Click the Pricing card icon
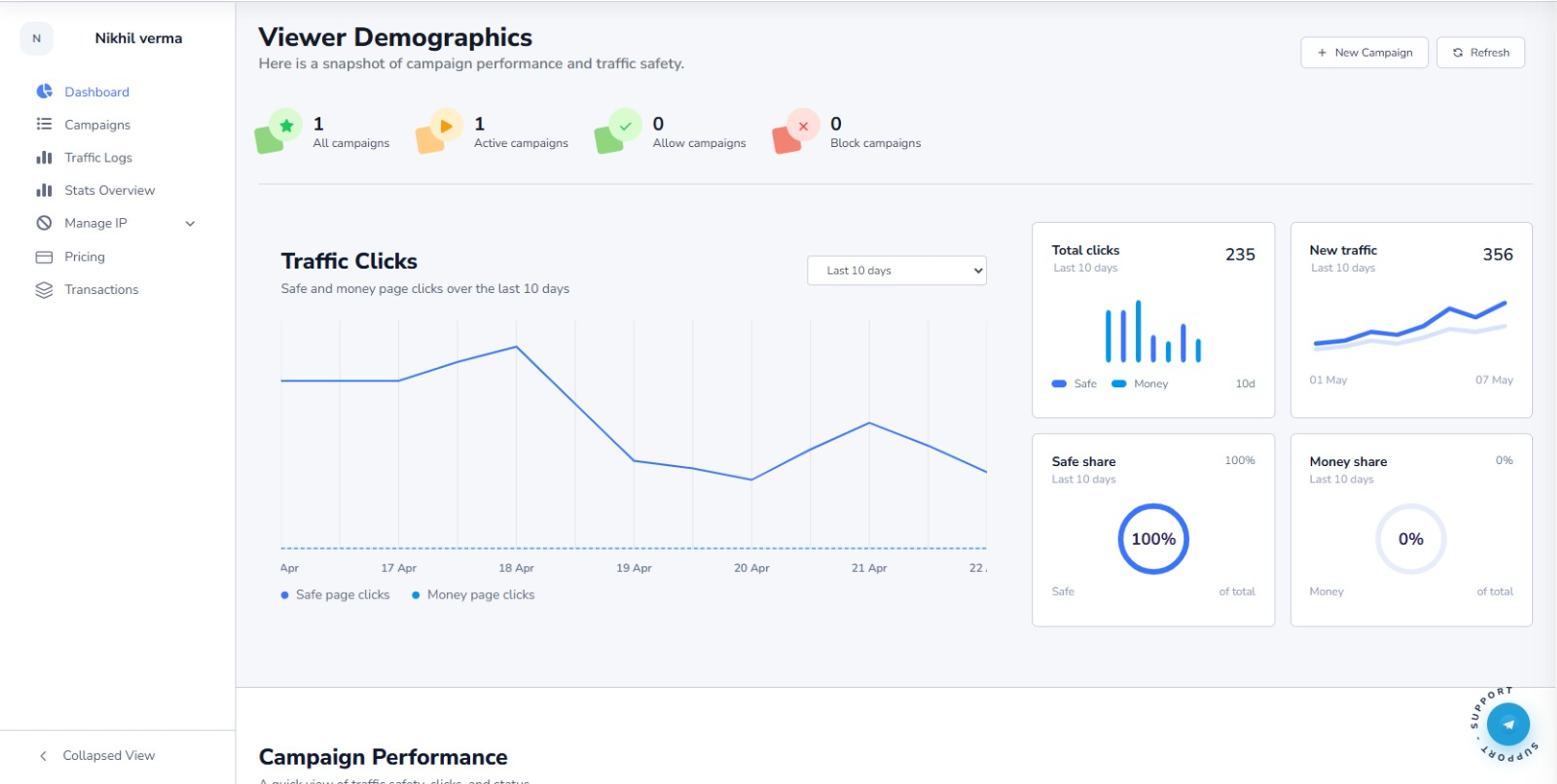Screen dimensions: 1557x784 [44, 257]
